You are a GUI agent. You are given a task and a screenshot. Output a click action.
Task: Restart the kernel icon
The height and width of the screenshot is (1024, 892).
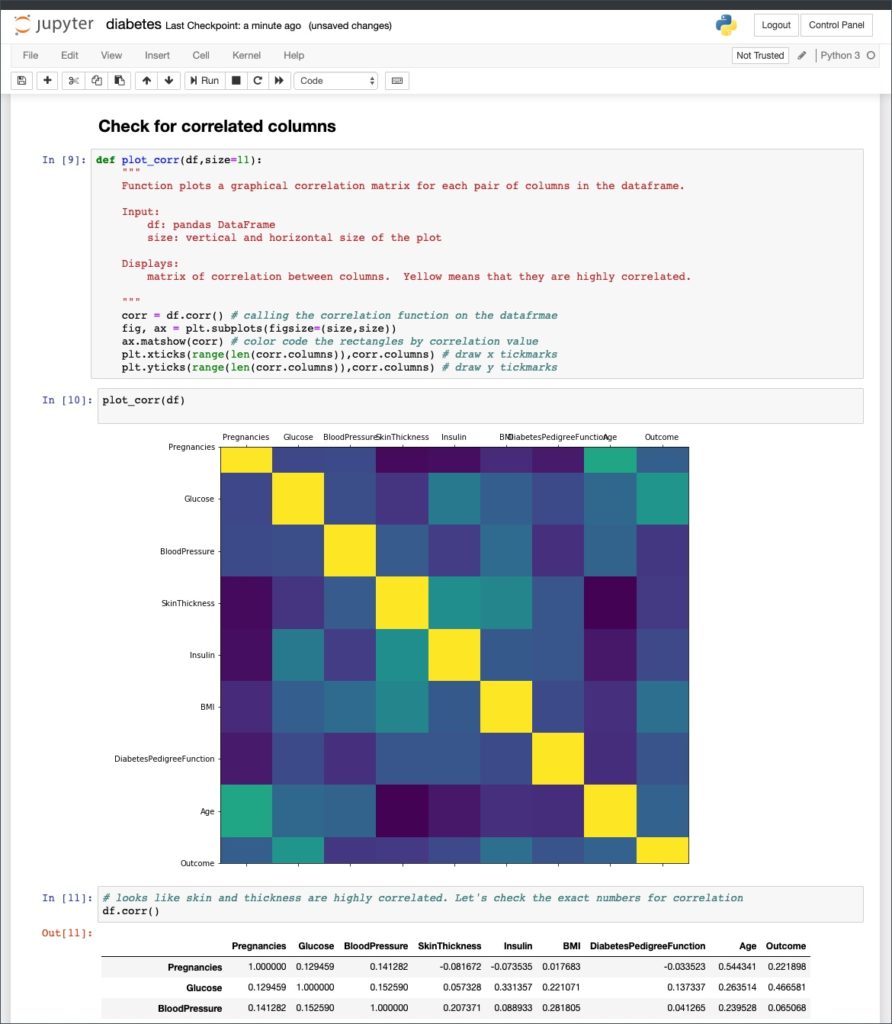click(257, 81)
